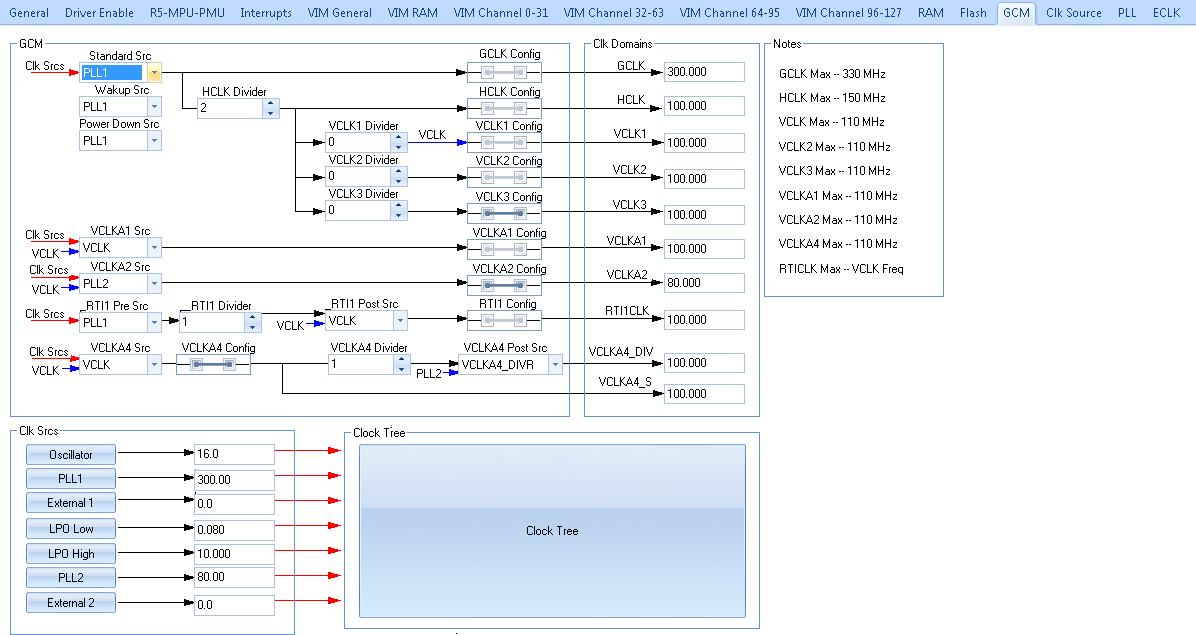Click the GCLK domain value field
The height and width of the screenshot is (635, 1196).
pos(704,72)
